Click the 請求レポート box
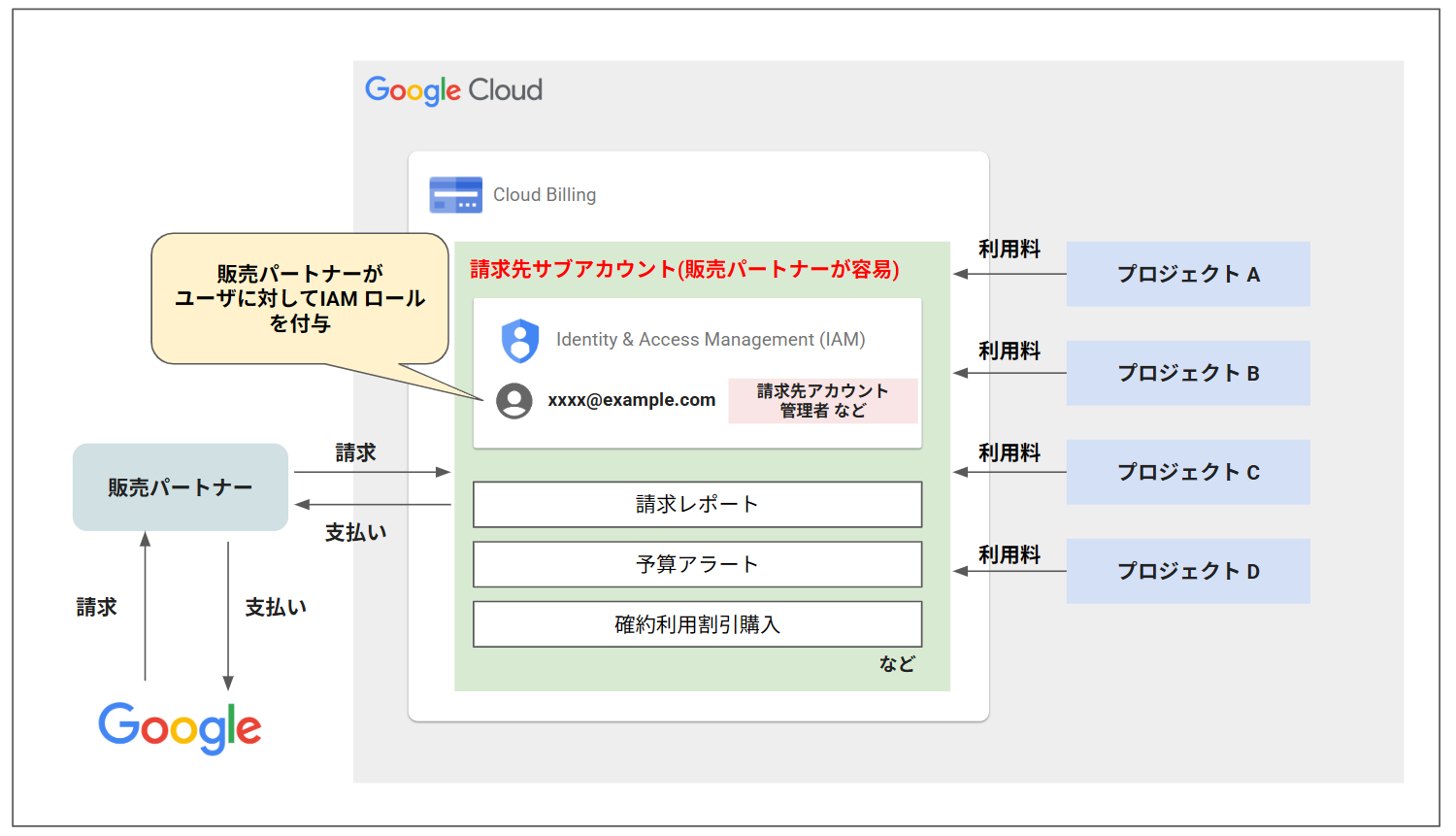 (697, 505)
